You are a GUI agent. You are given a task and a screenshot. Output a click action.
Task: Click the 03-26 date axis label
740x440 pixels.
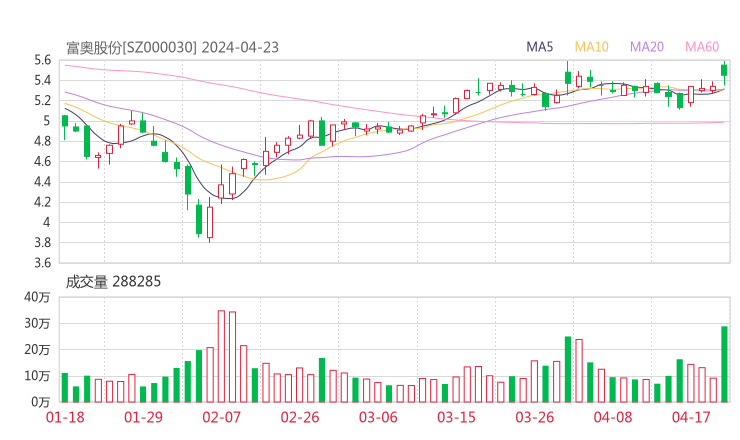(534, 417)
